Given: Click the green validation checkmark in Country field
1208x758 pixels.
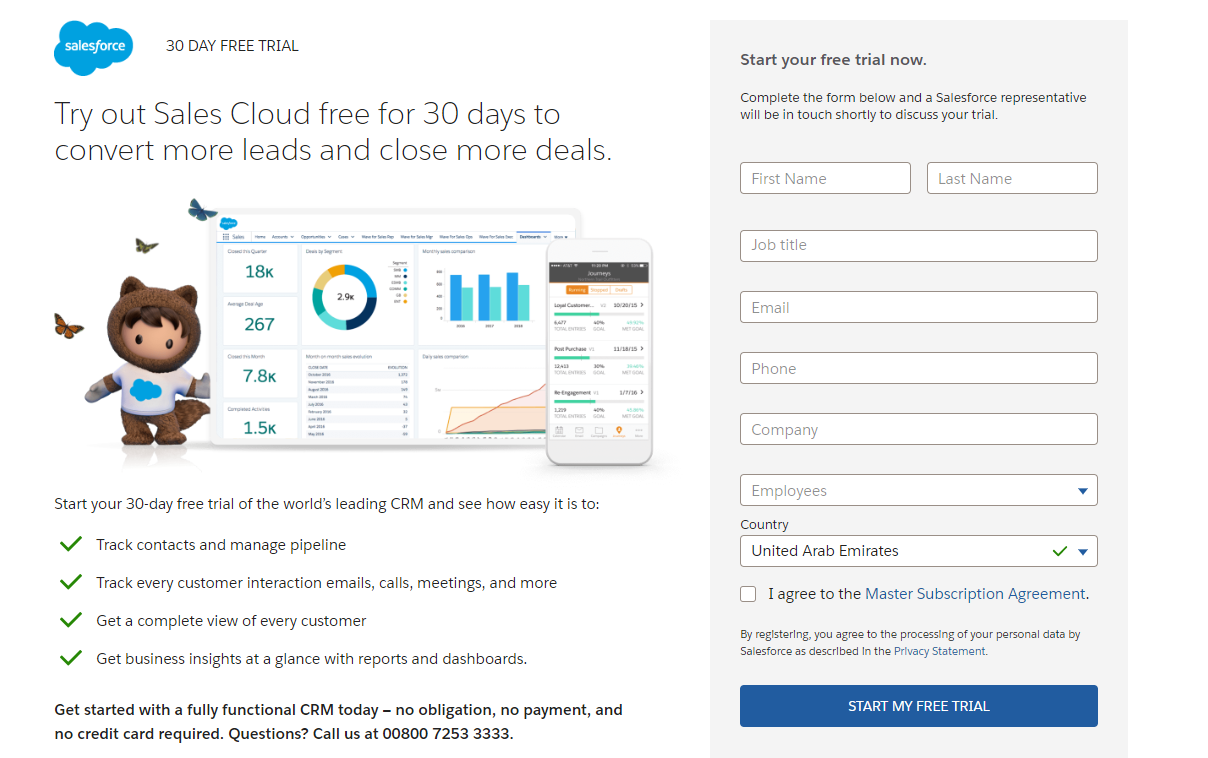Looking at the screenshot, I should point(1060,551).
